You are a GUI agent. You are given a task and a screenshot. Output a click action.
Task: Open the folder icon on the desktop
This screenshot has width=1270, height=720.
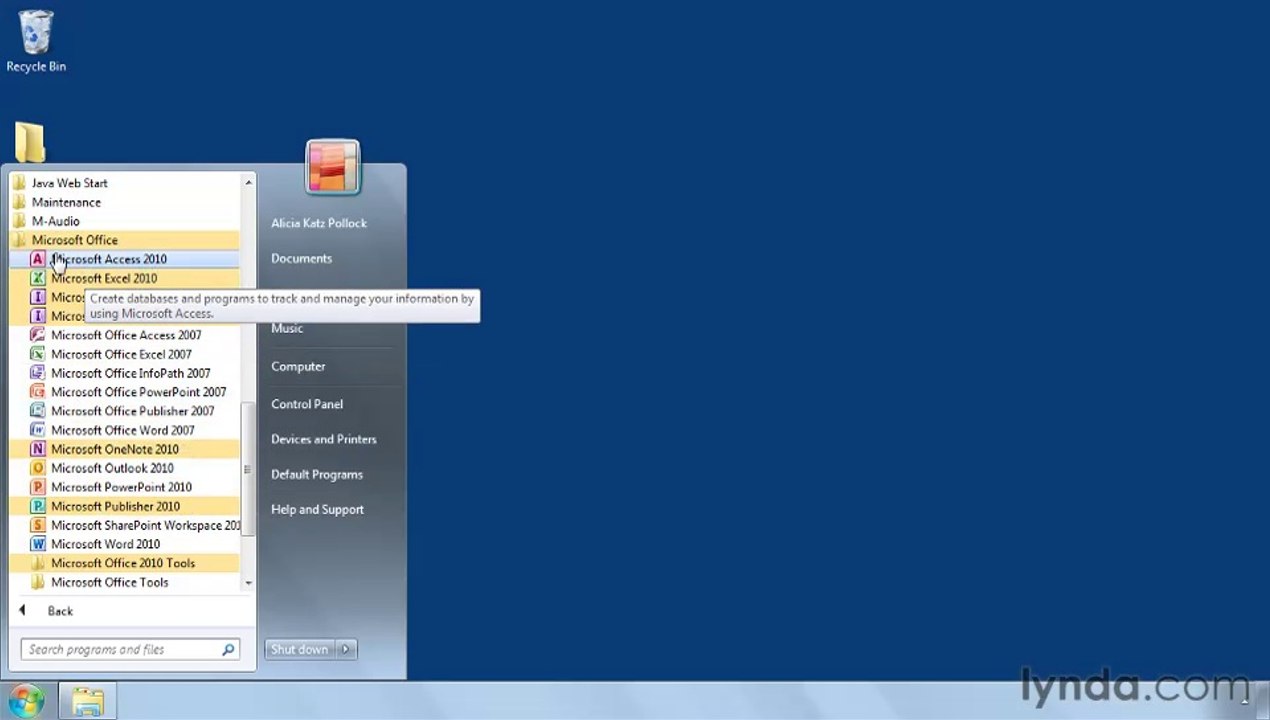(30, 142)
